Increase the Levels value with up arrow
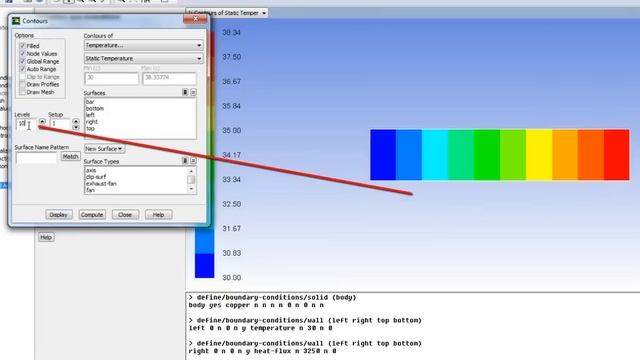The width and height of the screenshot is (640, 360). pyautogui.click(x=42, y=122)
